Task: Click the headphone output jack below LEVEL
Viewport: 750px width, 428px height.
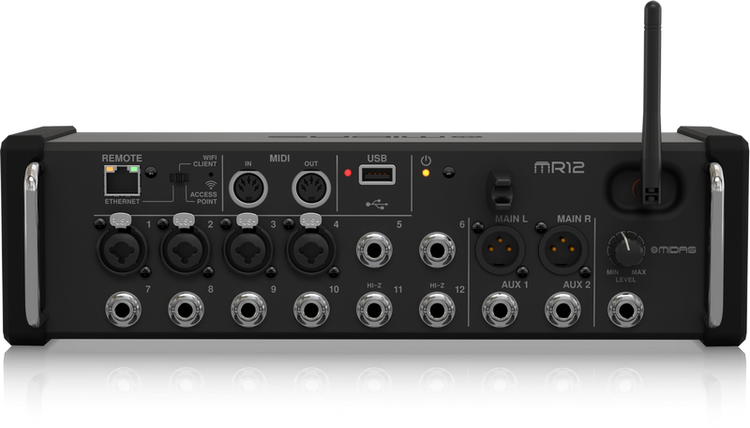Action: coord(625,309)
